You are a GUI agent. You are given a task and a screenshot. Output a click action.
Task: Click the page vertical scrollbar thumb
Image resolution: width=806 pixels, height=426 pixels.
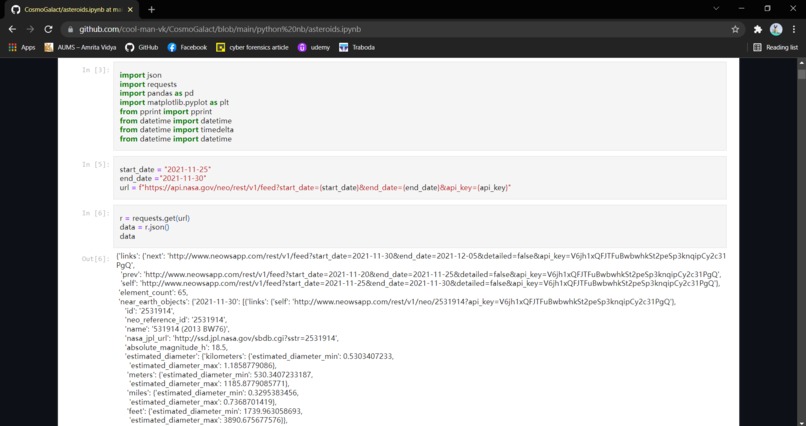[801, 74]
